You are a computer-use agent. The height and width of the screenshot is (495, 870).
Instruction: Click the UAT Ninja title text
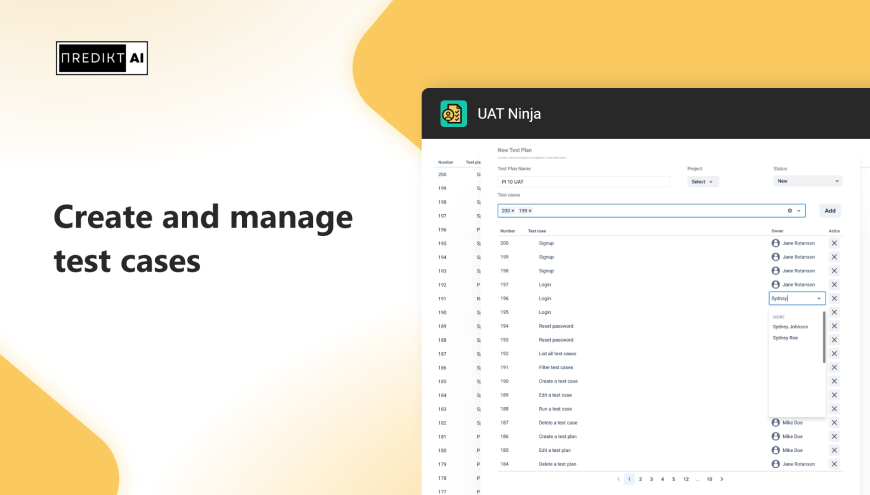click(x=509, y=114)
